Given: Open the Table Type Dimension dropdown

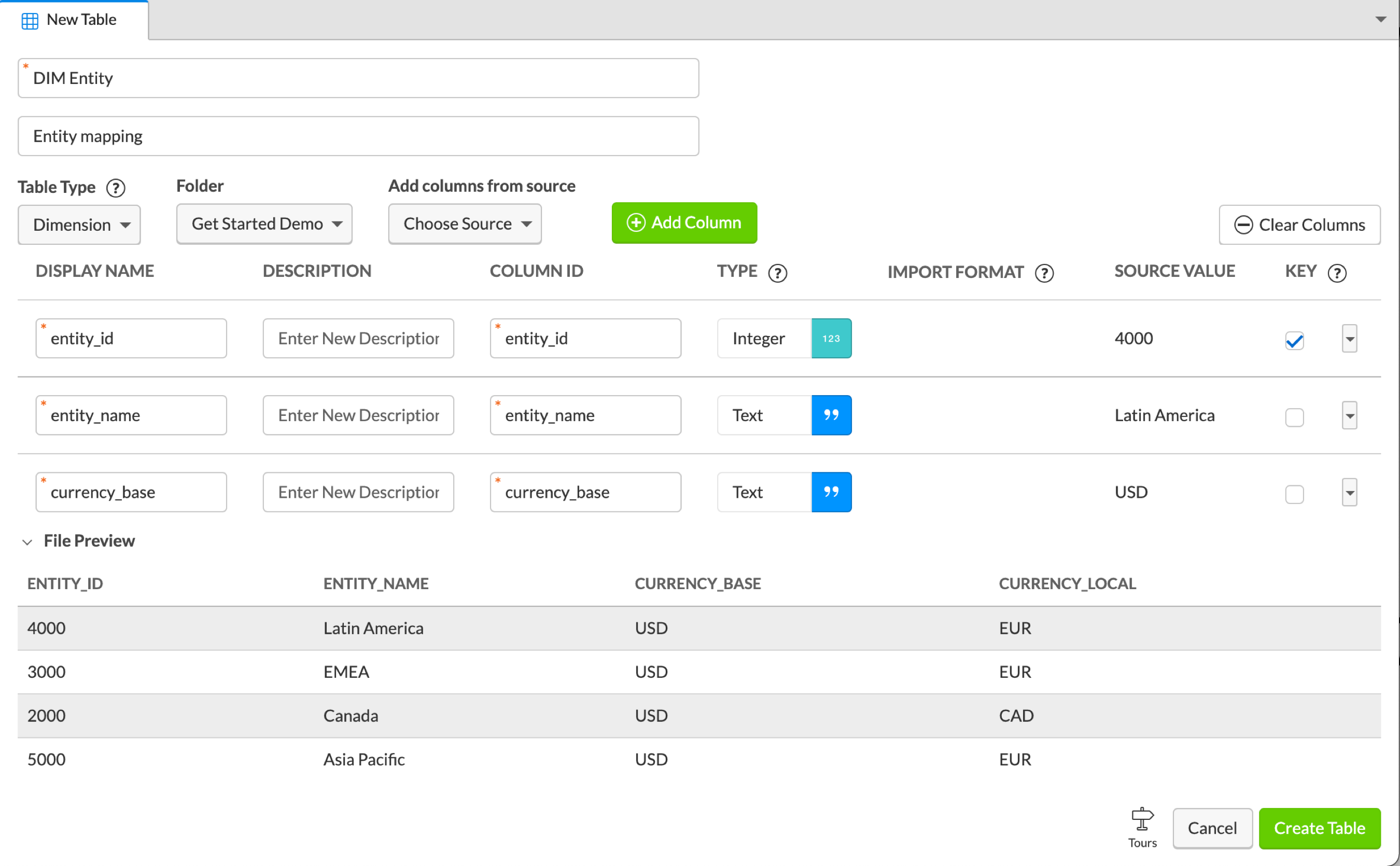Looking at the screenshot, I should pyautogui.click(x=79, y=224).
